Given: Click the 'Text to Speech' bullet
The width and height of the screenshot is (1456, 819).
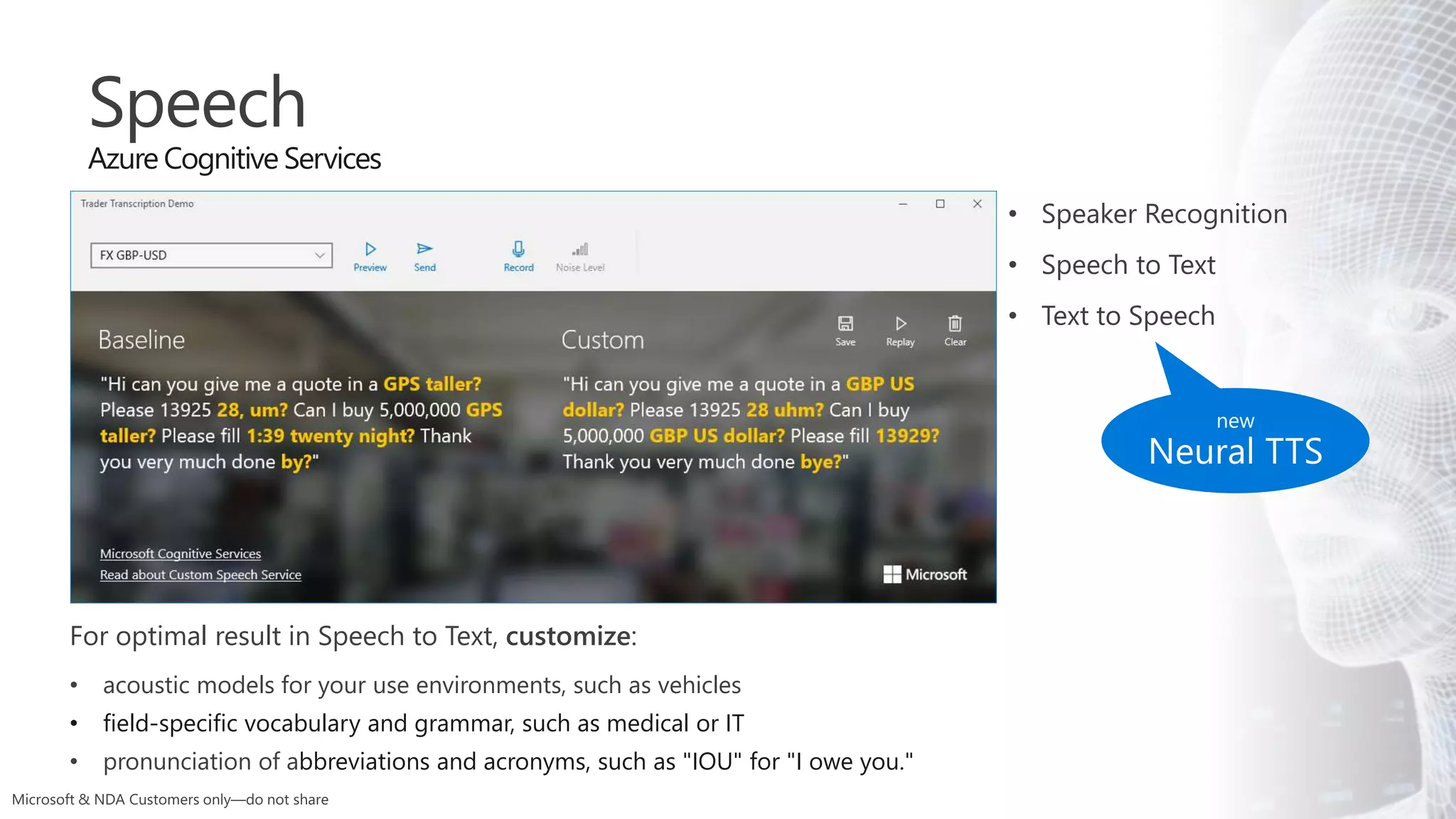Looking at the screenshot, I should (1128, 316).
